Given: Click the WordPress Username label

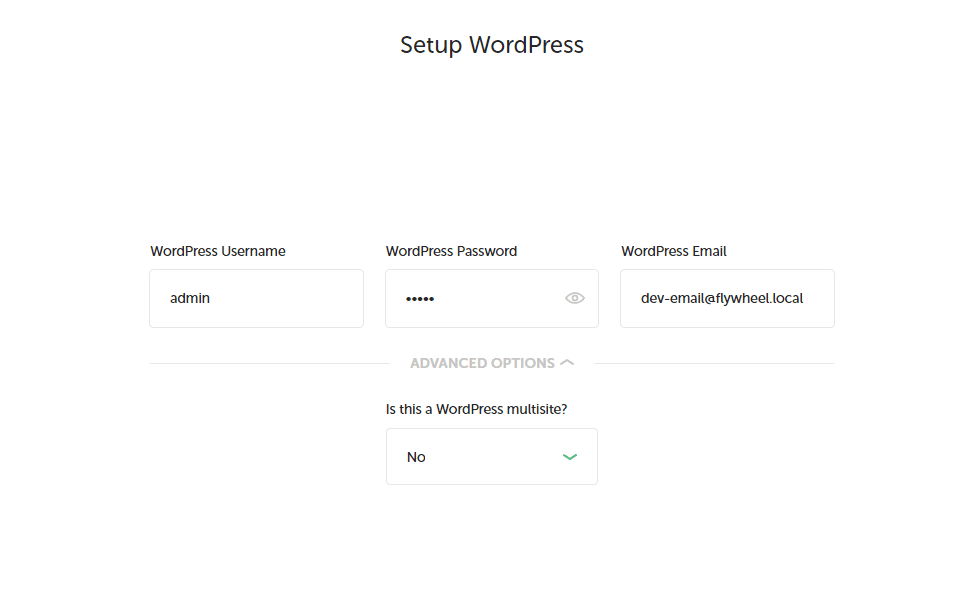Looking at the screenshot, I should (218, 251).
